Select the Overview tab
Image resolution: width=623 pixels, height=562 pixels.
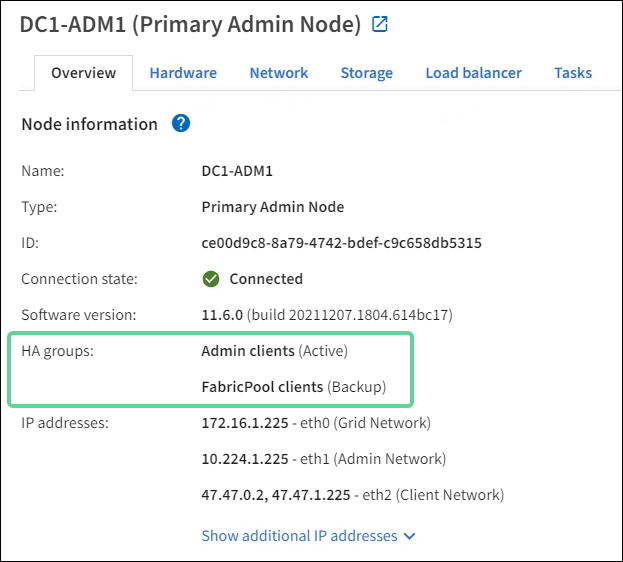(x=84, y=73)
